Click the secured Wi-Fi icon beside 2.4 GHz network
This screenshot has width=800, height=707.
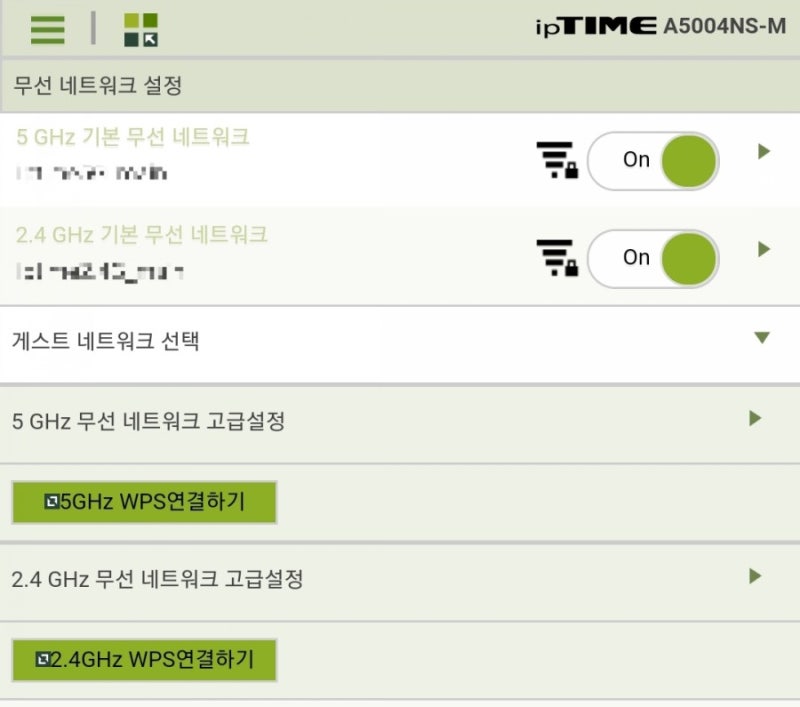tap(554, 255)
